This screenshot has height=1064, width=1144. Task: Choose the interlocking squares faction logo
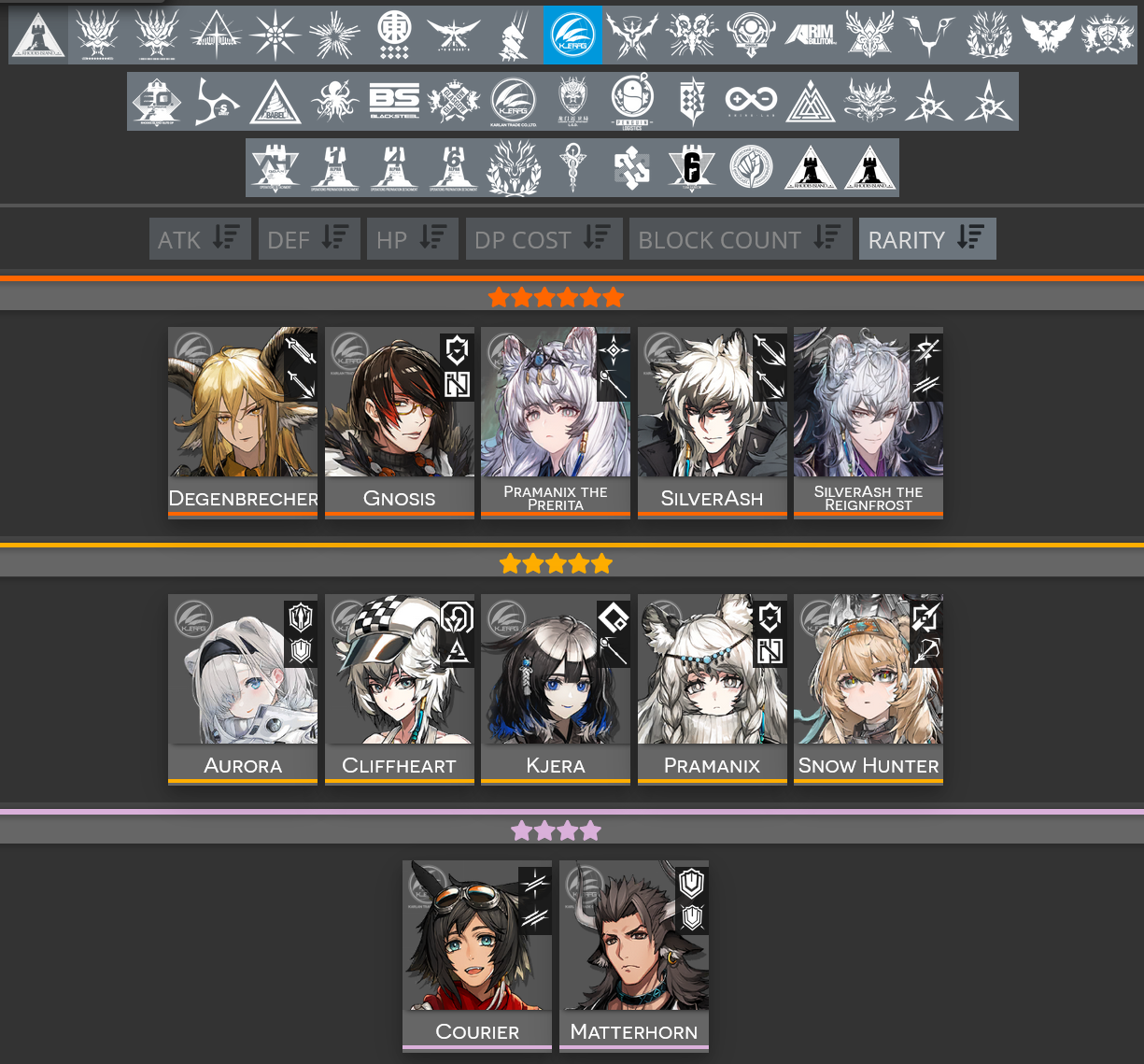632,167
